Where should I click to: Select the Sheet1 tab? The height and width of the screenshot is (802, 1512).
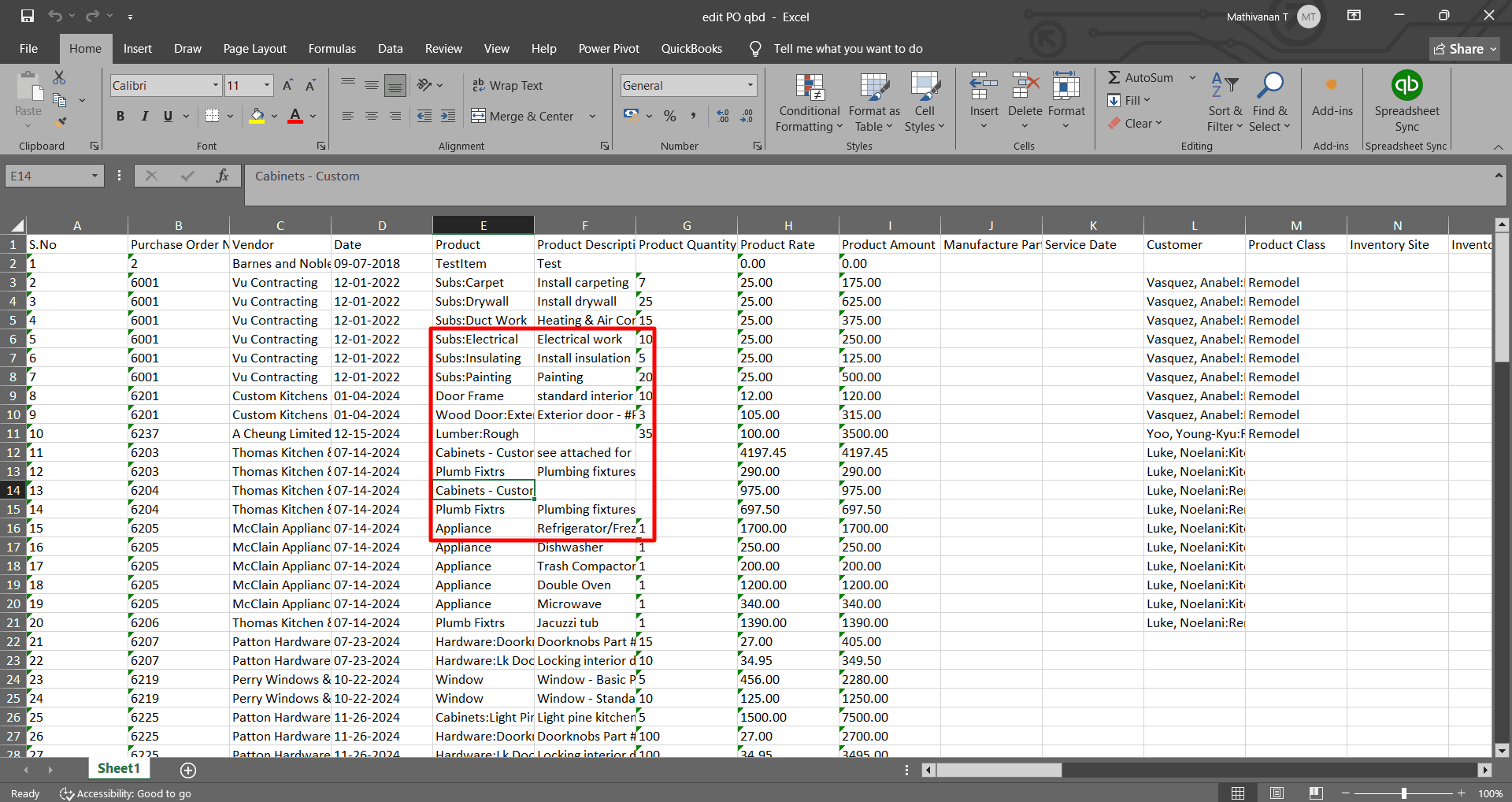coord(118,768)
